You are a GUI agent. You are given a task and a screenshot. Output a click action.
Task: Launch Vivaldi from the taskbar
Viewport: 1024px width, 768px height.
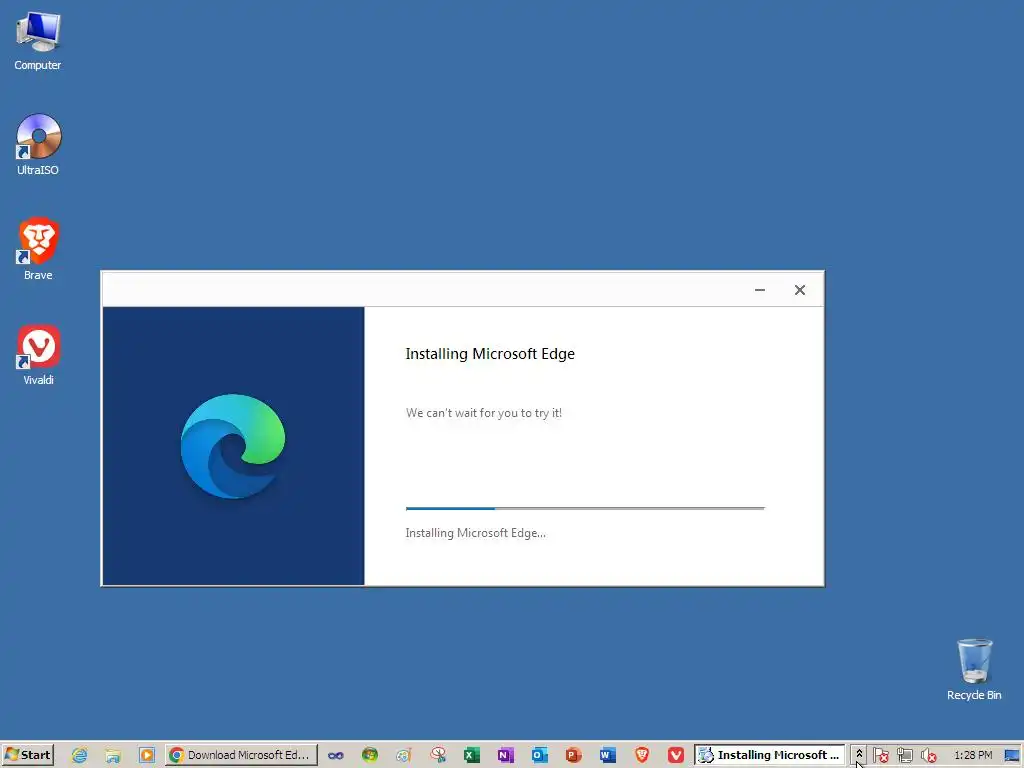tap(676, 756)
